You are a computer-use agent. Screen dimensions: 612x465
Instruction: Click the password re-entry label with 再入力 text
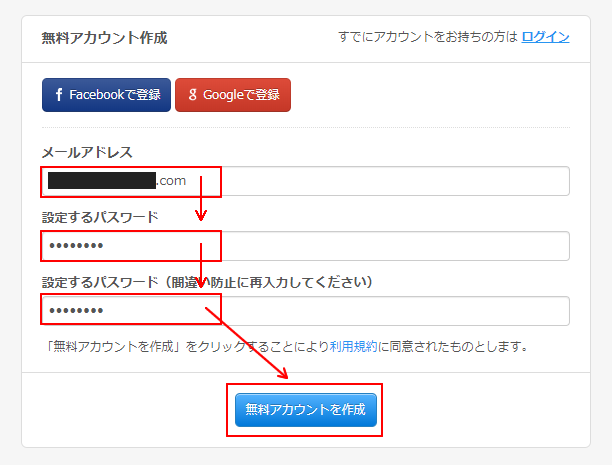[207, 282]
